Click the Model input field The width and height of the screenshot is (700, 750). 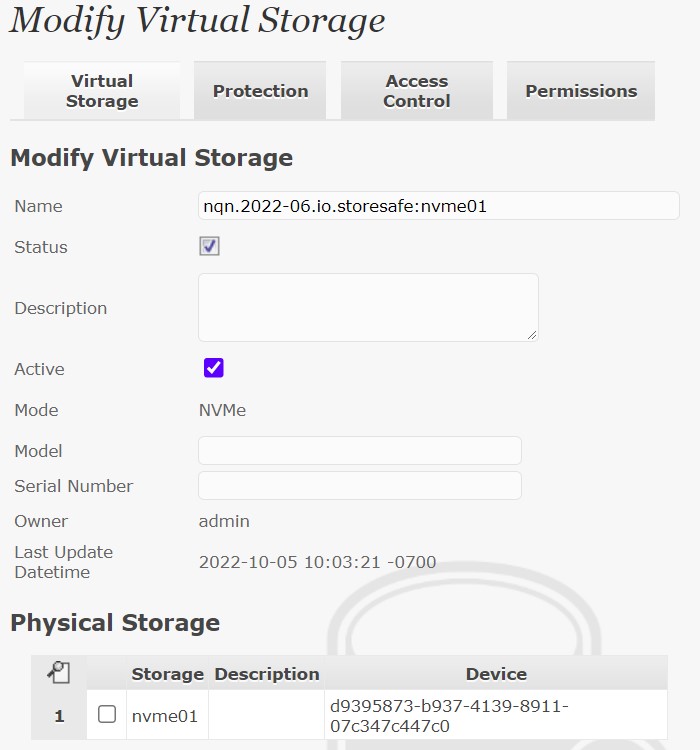click(360, 451)
